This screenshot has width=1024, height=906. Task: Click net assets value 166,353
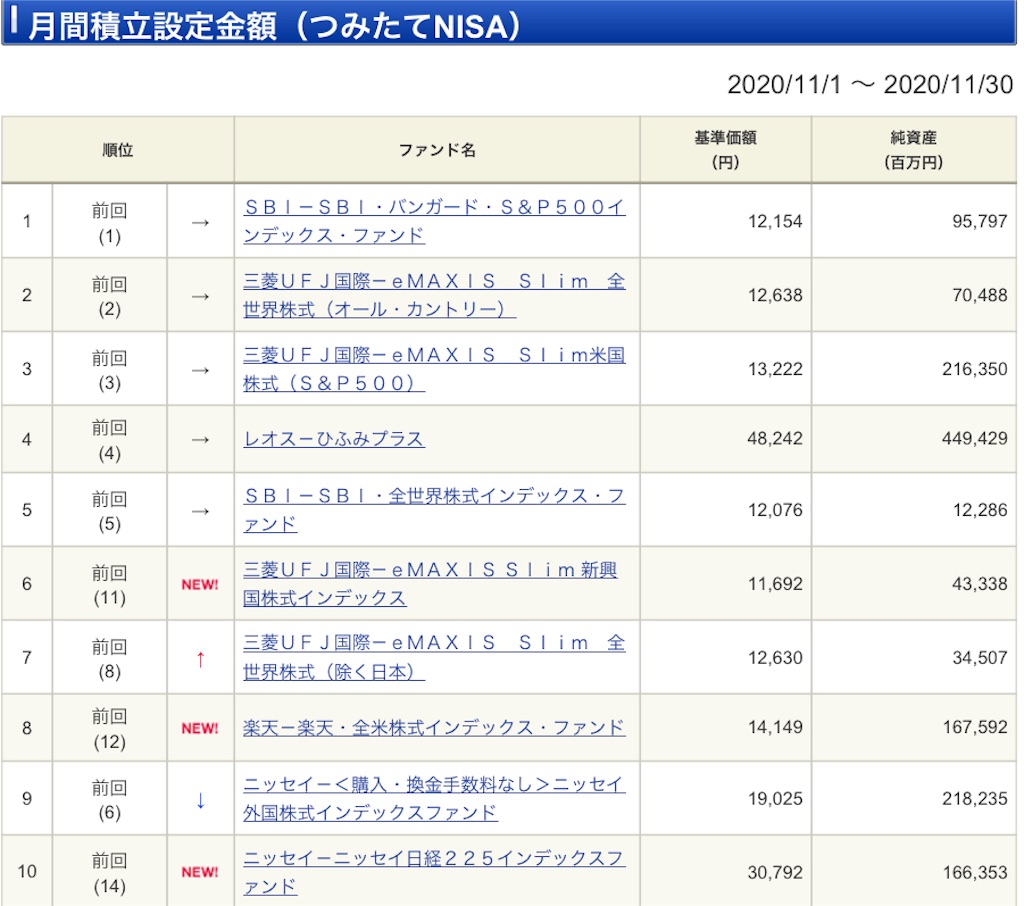(x=974, y=873)
